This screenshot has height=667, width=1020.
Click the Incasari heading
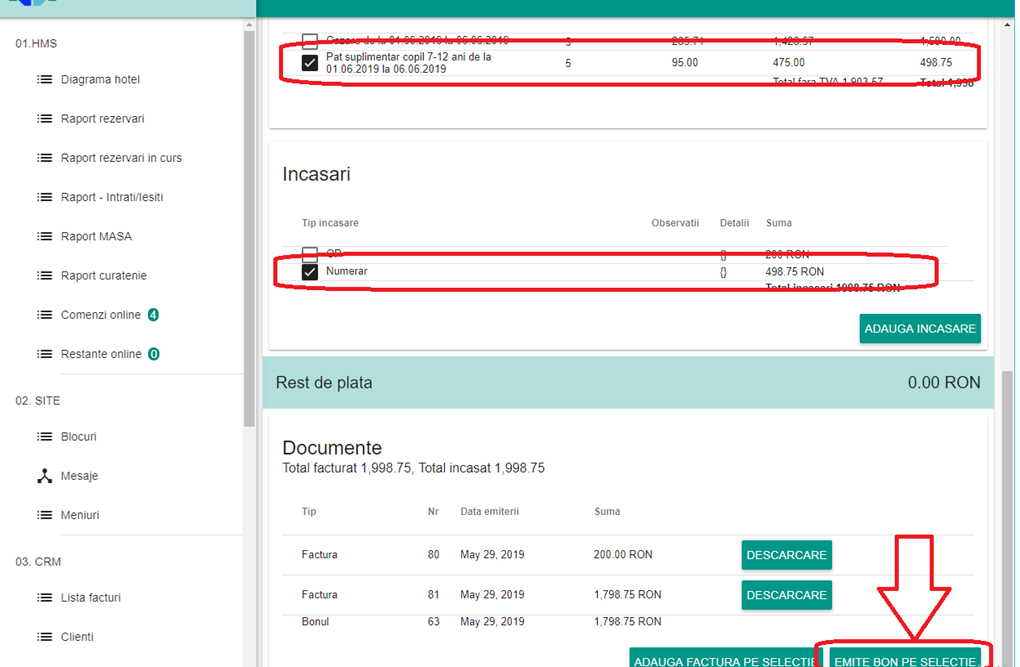pyautogui.click(x=316, y=174)
